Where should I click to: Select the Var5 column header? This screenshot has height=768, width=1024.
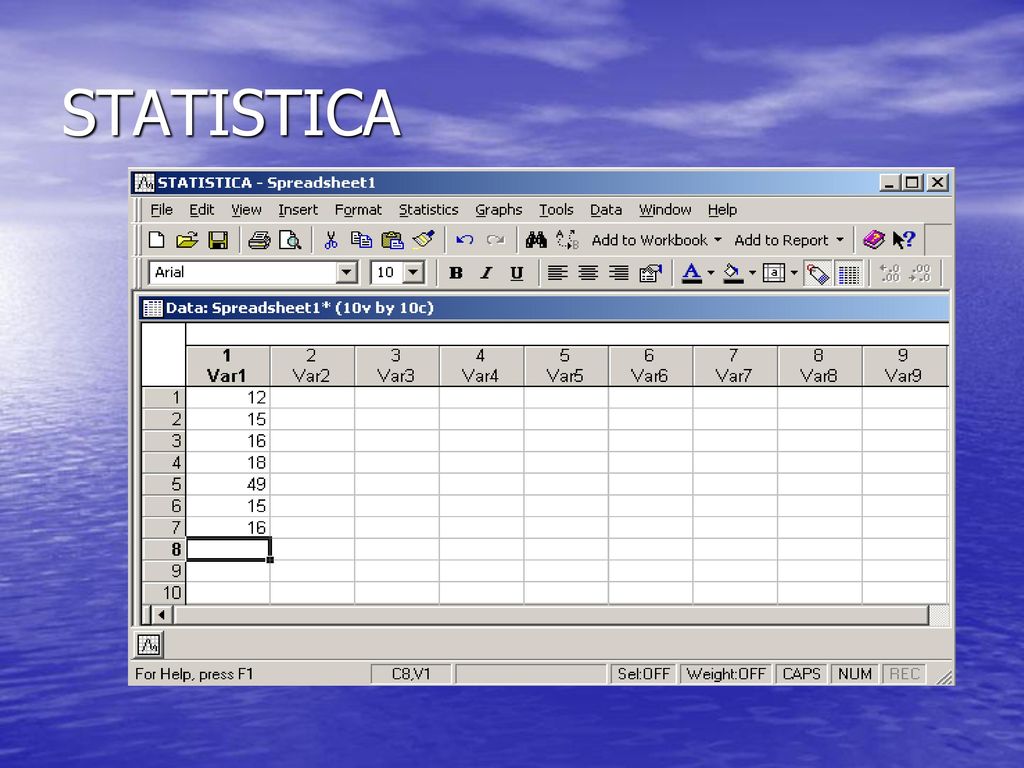(566, 366)
